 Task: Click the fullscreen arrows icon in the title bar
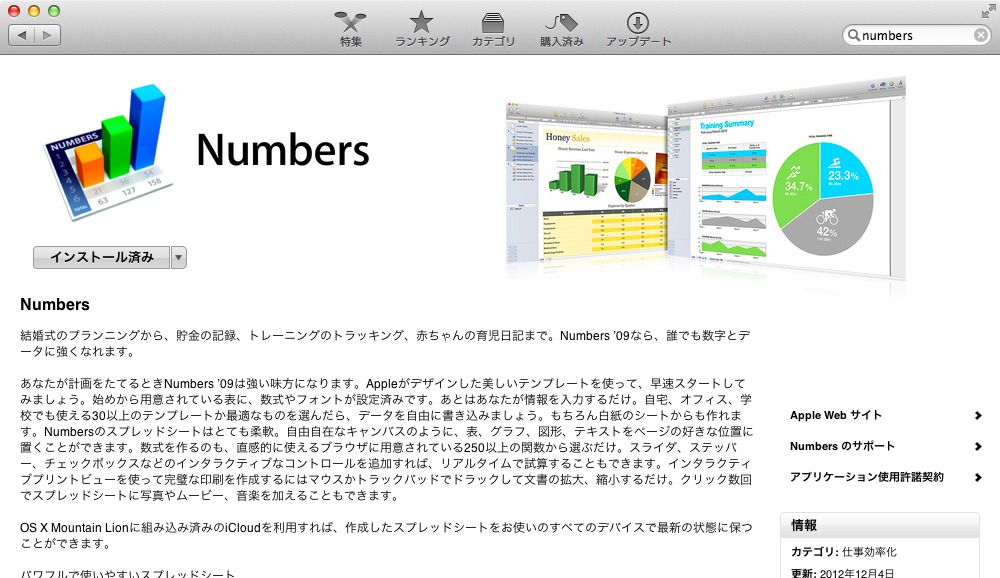[x=989, y=11]
